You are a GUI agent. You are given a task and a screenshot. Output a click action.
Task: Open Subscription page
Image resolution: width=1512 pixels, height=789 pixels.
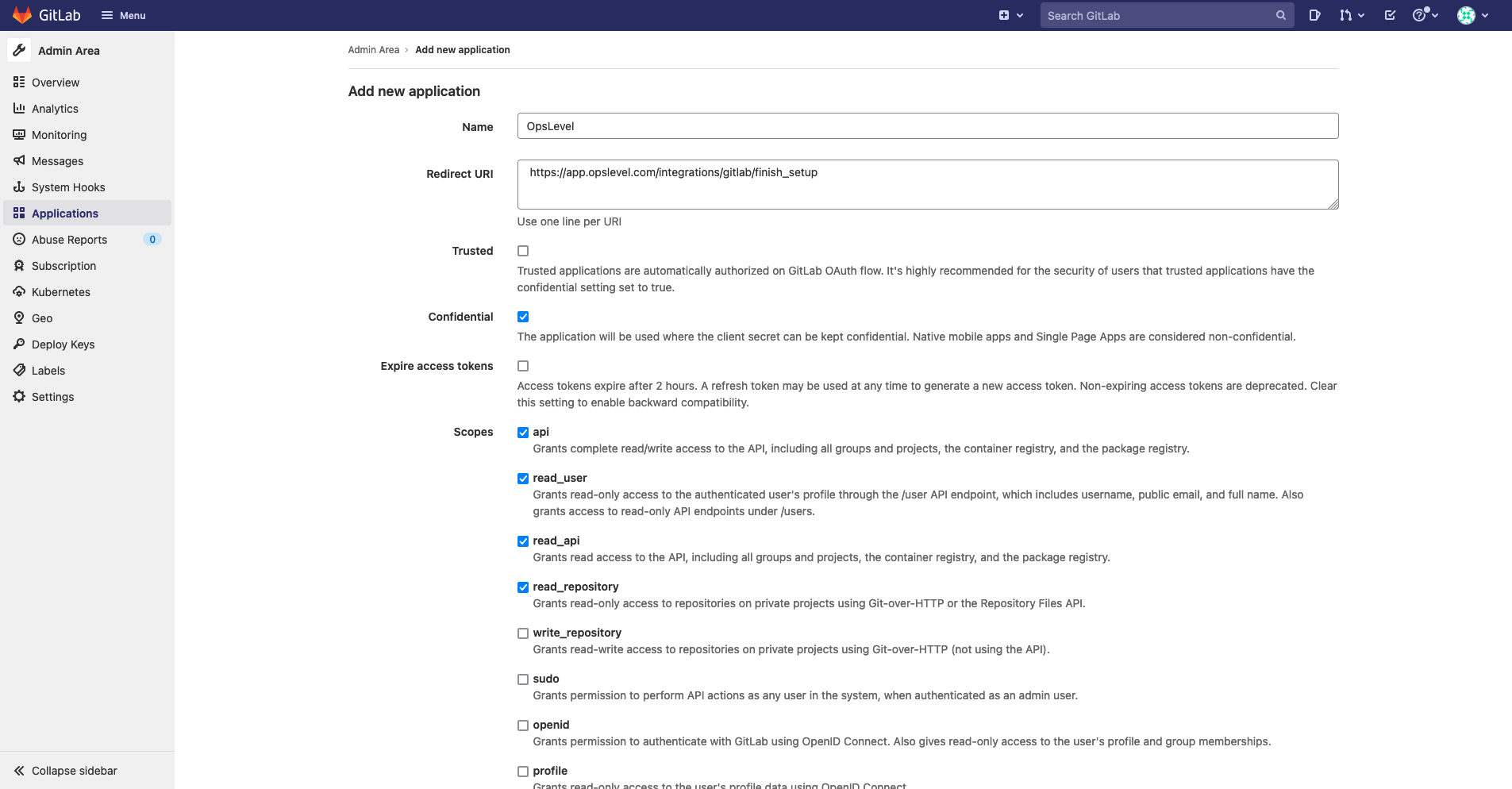pos(87,265)
